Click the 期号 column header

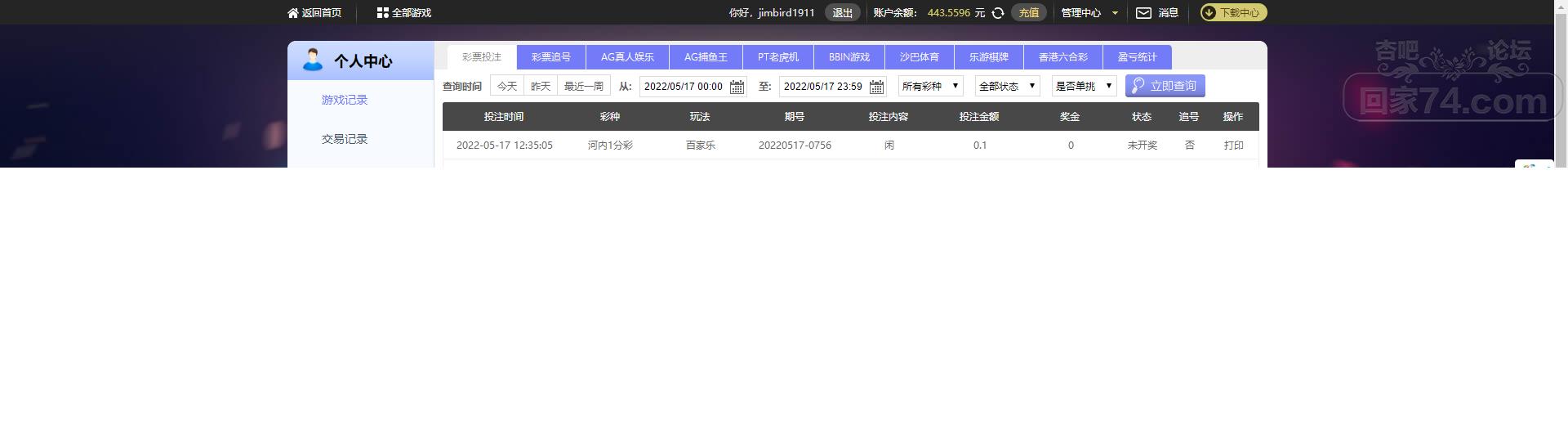pyautogui.click(x=795, y=117)
